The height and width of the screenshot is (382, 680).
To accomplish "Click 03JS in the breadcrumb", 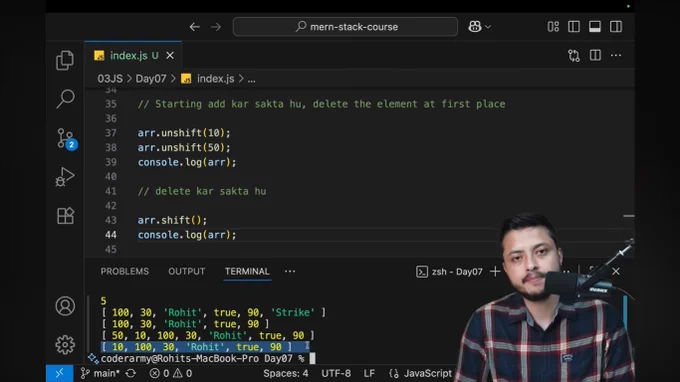I will [x=110, y=79].
